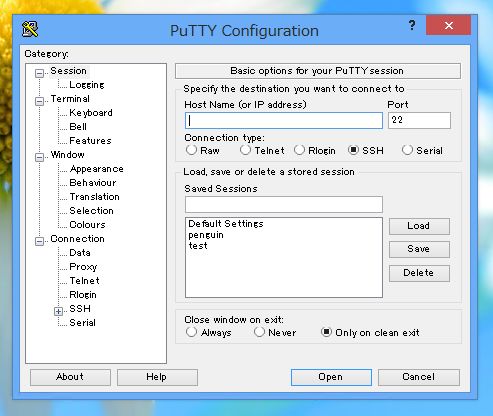493x416 pixels.
Task: Choose Only on clean exit option
Action: [x=326, y=332]
